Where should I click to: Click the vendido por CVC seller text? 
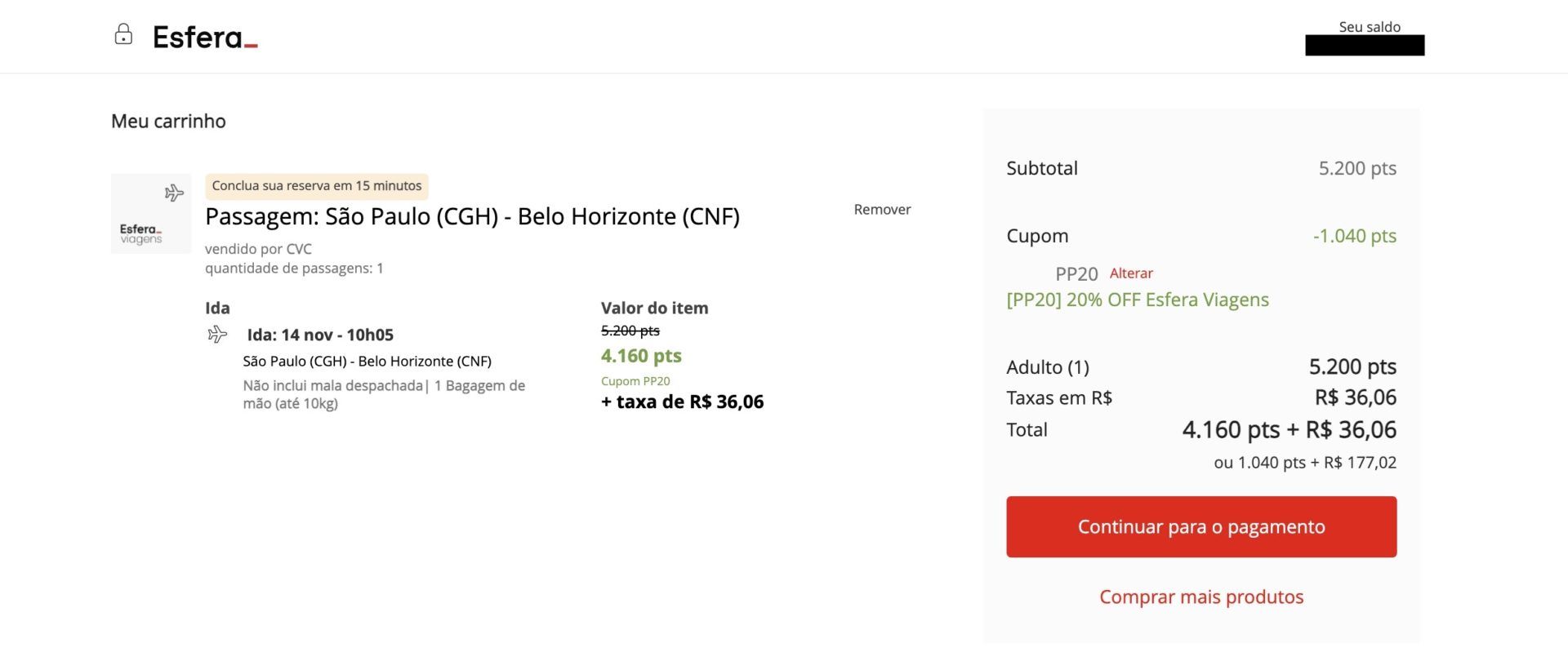point(258,249)
